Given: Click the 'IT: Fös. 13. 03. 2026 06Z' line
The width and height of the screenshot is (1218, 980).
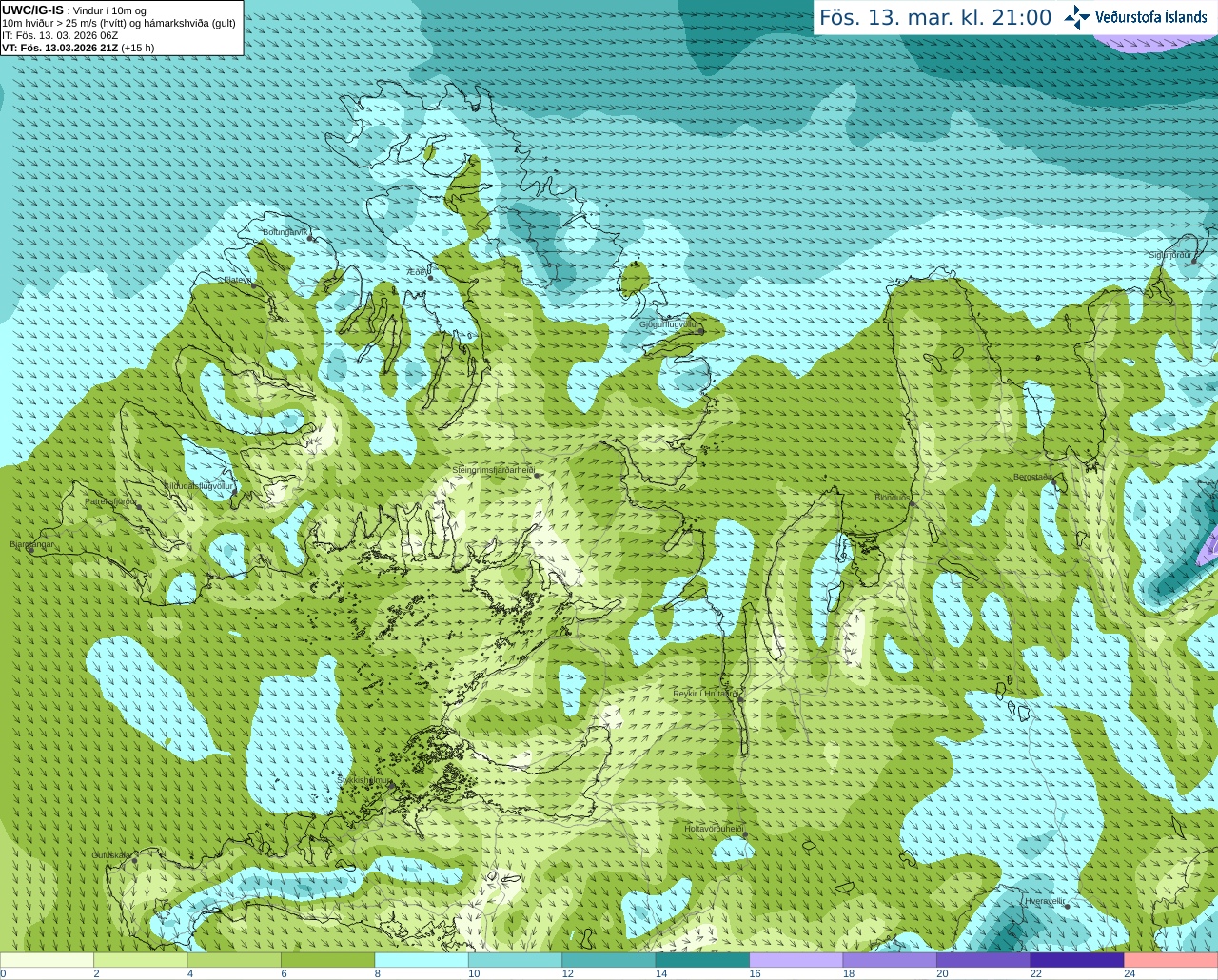Looking at the screenshot, I should click(60, 35).
